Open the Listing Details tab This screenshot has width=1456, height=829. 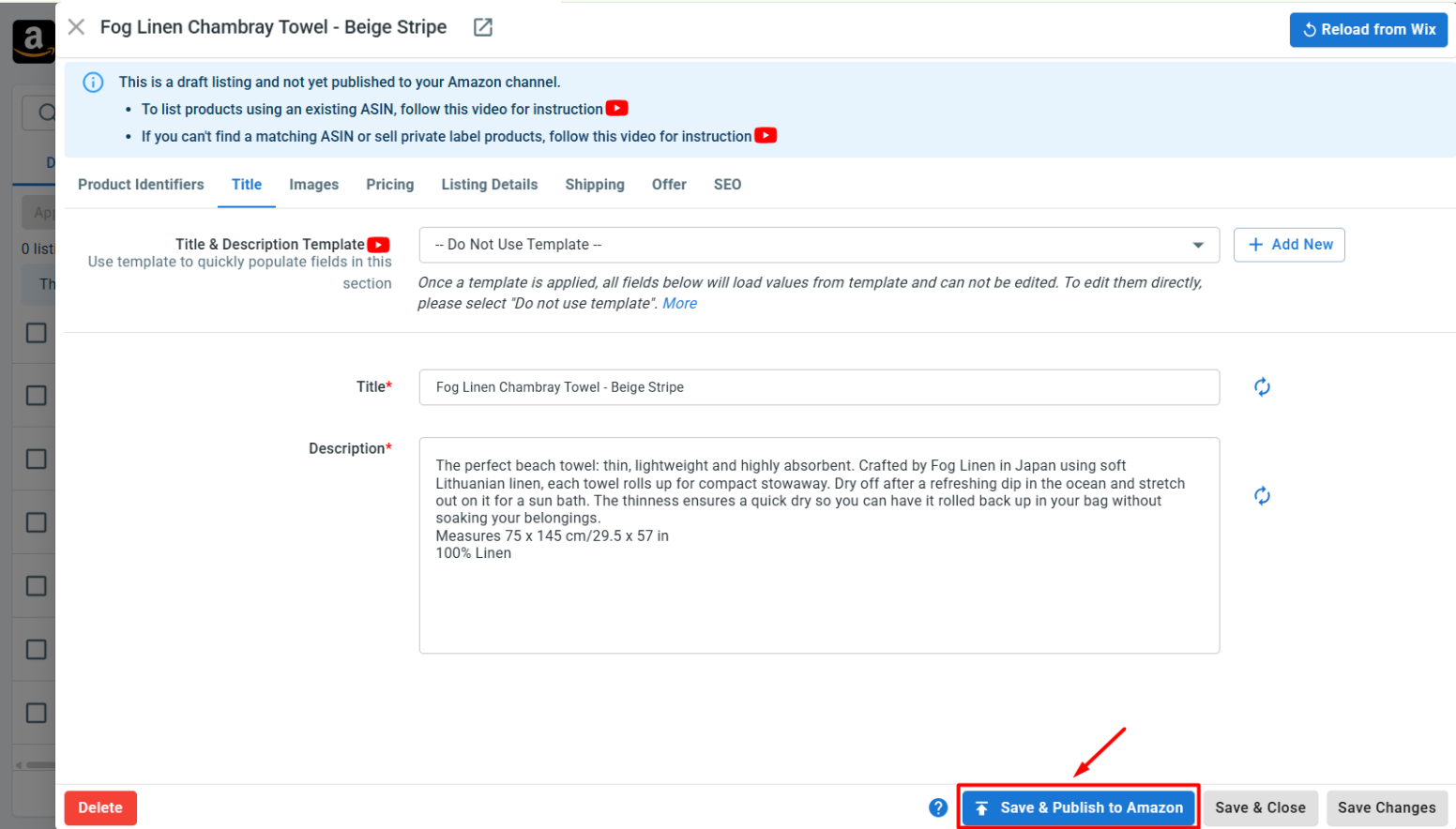pos(490,185)
